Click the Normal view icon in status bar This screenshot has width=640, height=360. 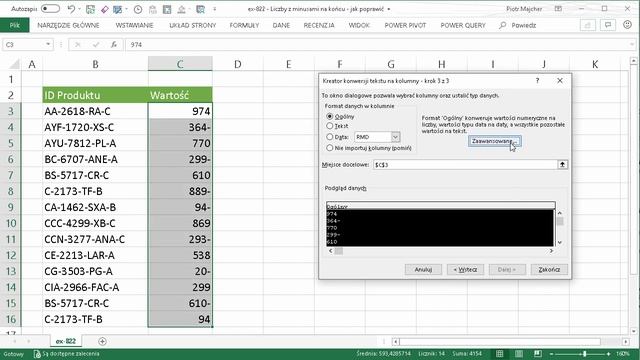point(500,354)
